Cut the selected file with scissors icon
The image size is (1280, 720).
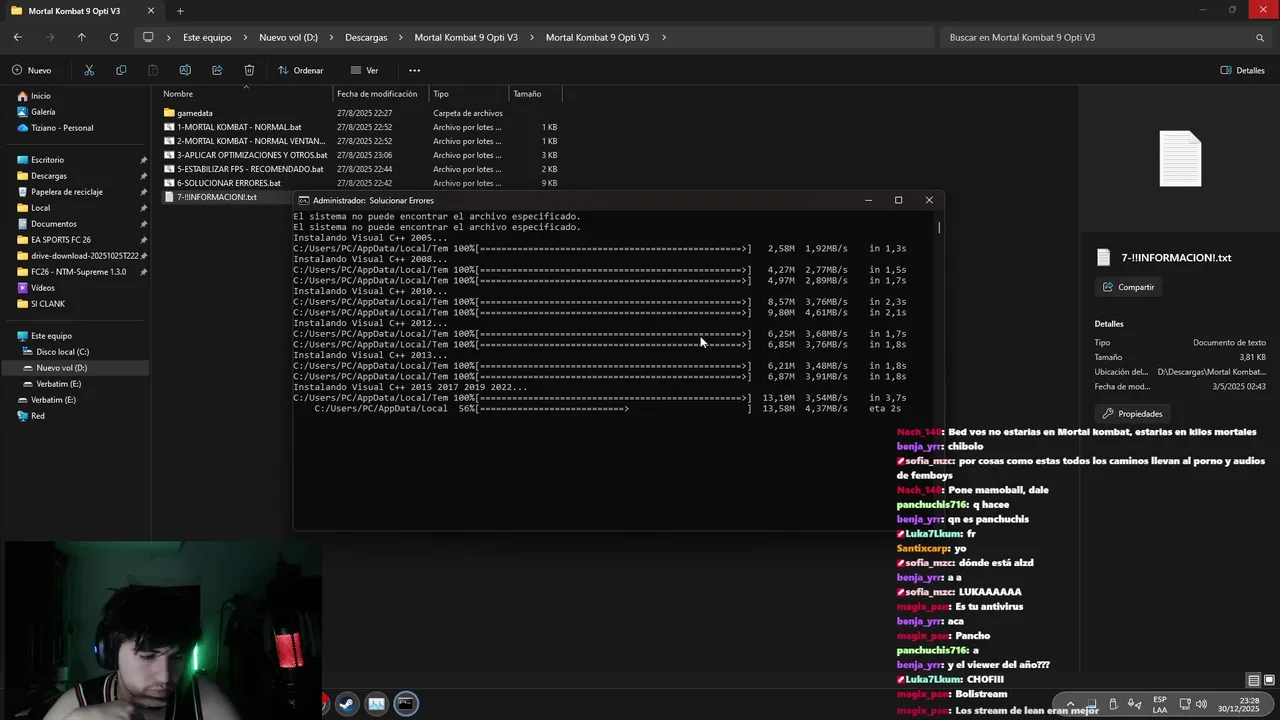pos(89,70)
